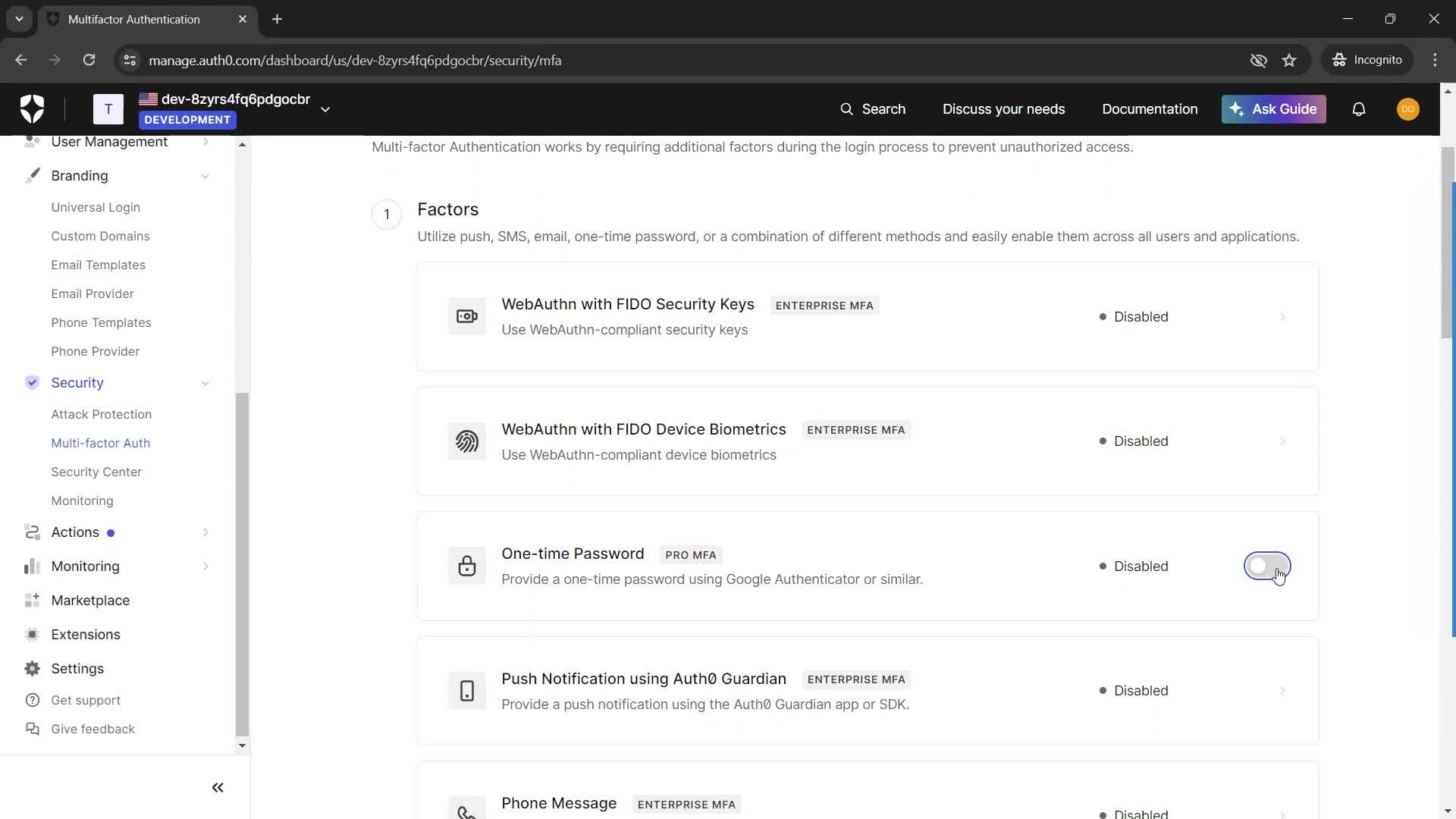Open Phone Provider menu item
This screenshot has width=1456, height=819.
(96, 352)
